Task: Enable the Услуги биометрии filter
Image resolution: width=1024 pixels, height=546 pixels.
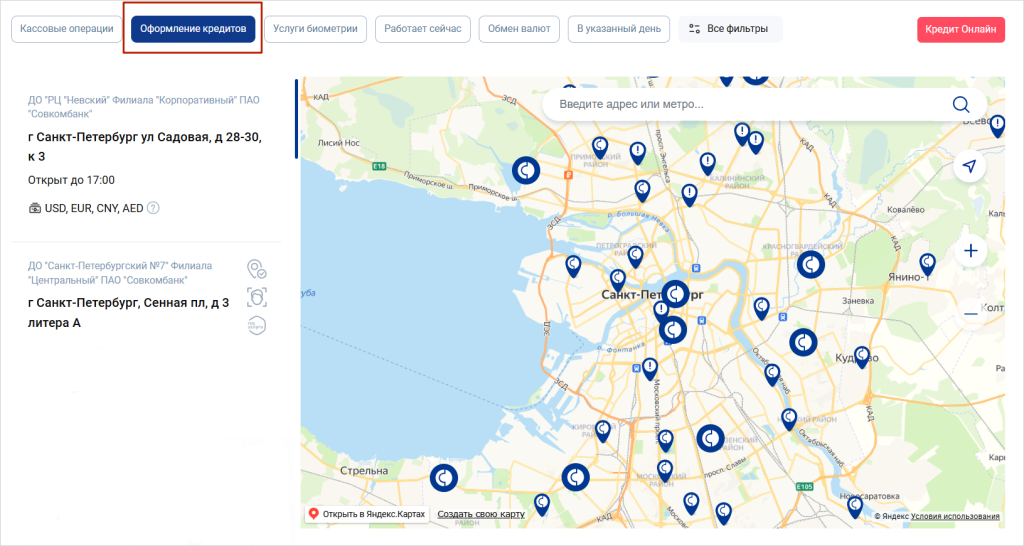Action: (x=315, y=29)
